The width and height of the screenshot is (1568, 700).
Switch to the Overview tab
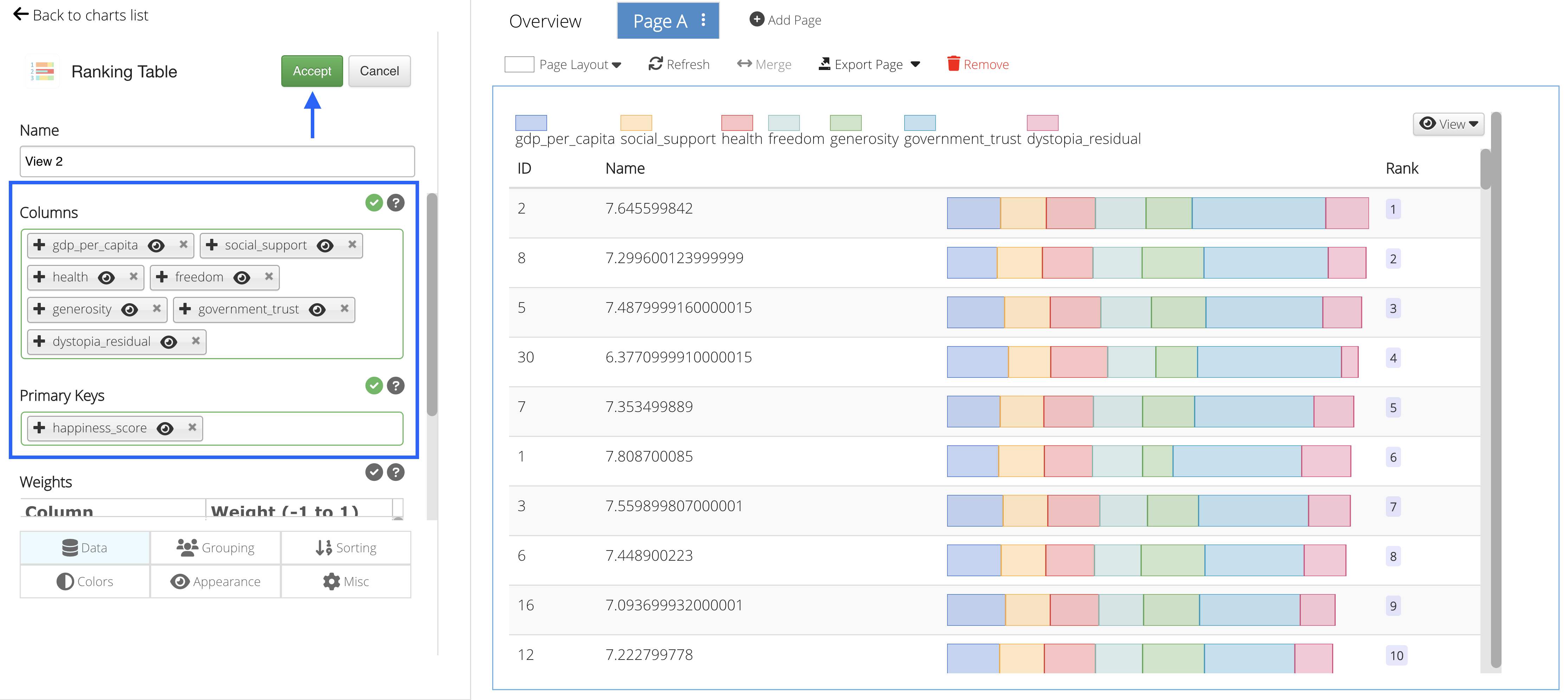[545, 21]
